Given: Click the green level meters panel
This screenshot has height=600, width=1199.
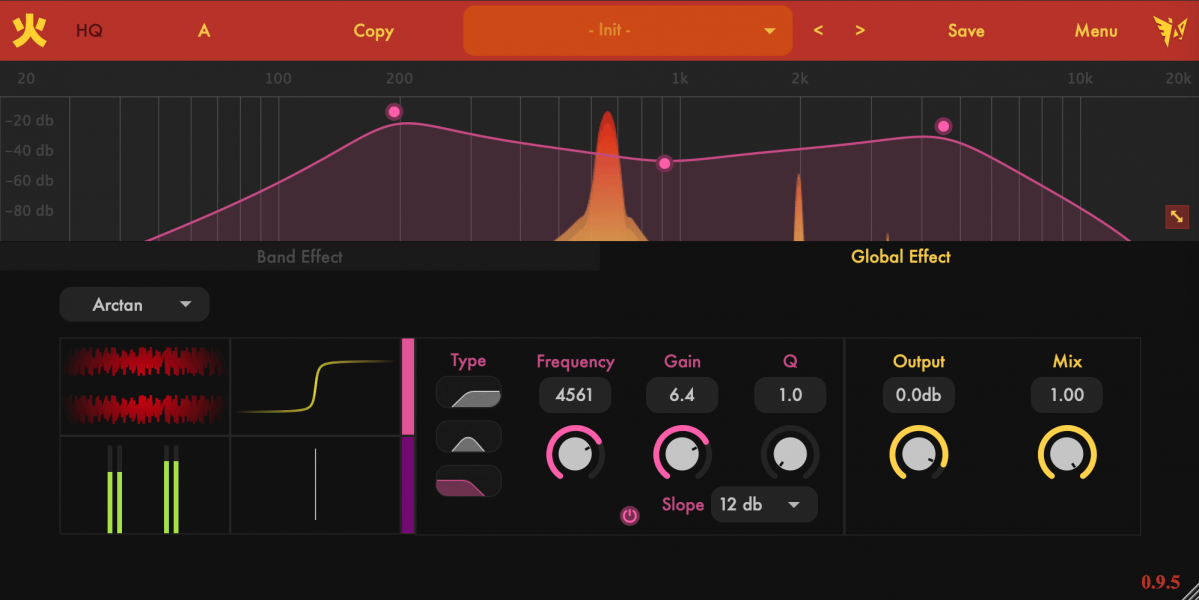Looking at the screenshot, I should pyautogui.click(x=145, y=485).
